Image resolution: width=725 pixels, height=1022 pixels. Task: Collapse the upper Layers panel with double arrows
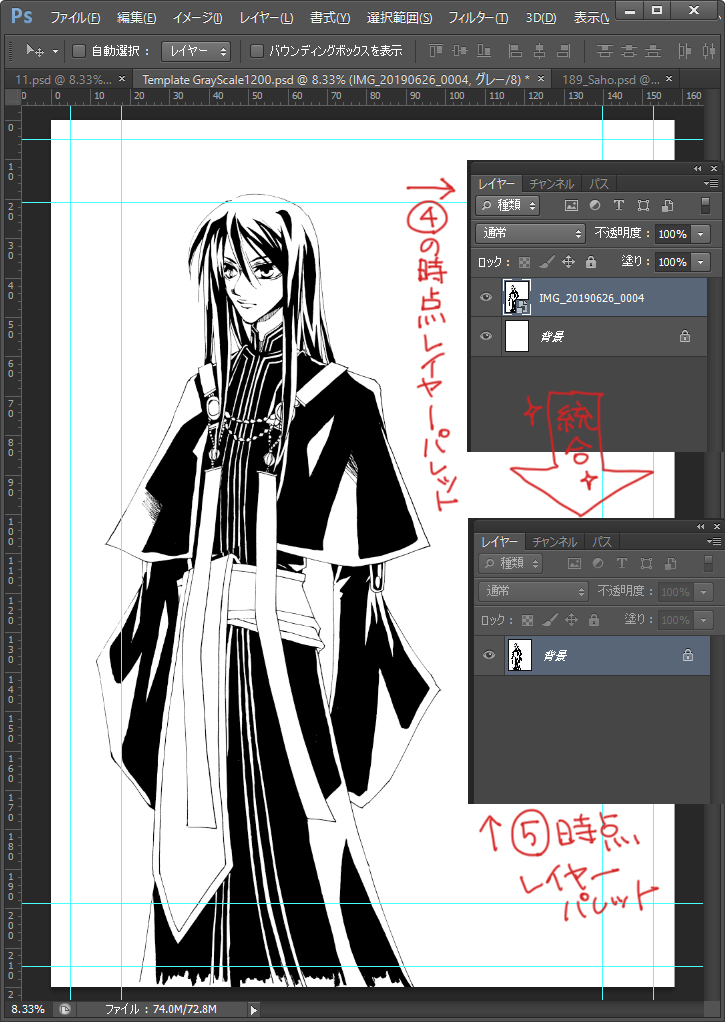coord(698,168)
